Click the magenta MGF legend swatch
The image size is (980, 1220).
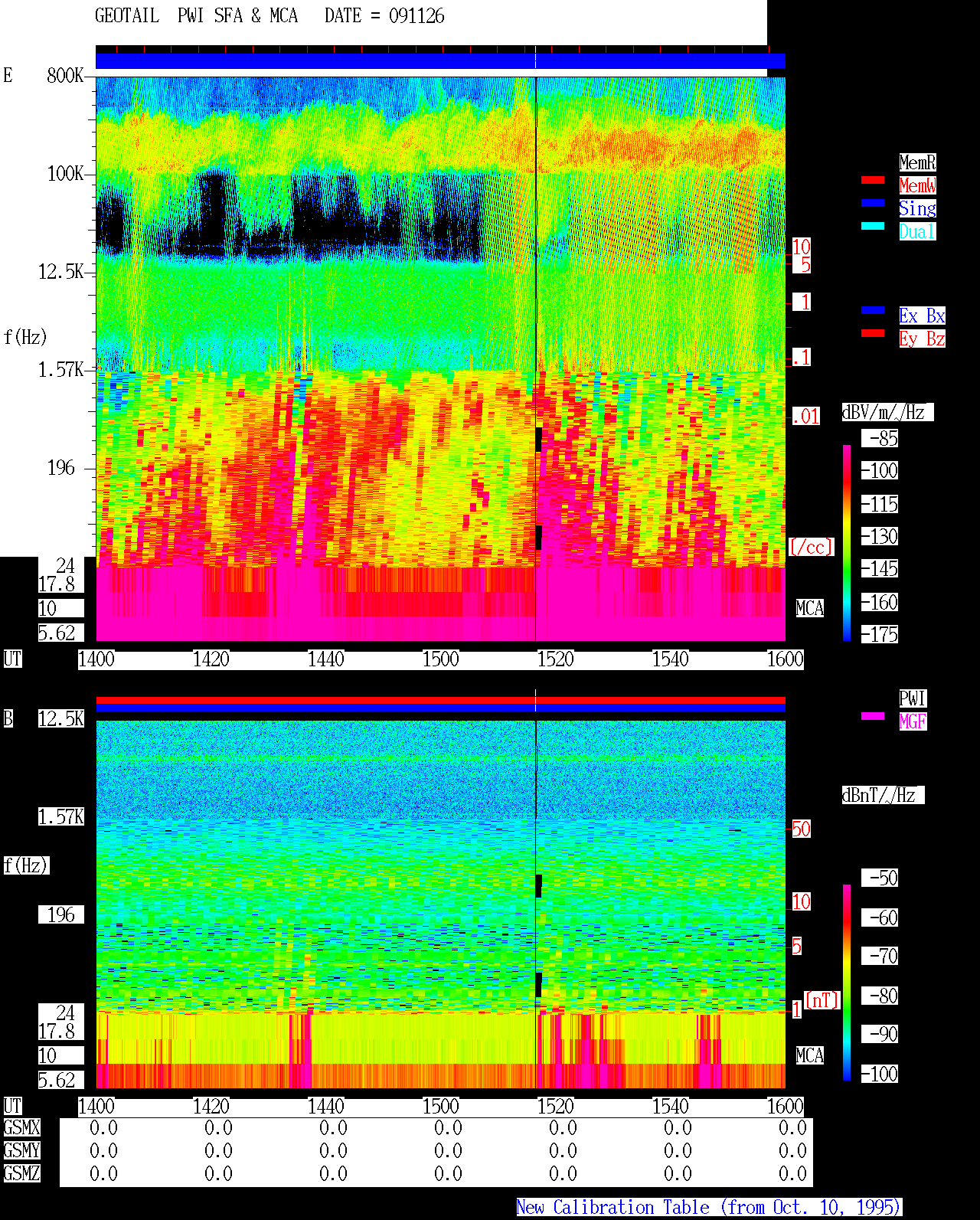click(873, 716)
